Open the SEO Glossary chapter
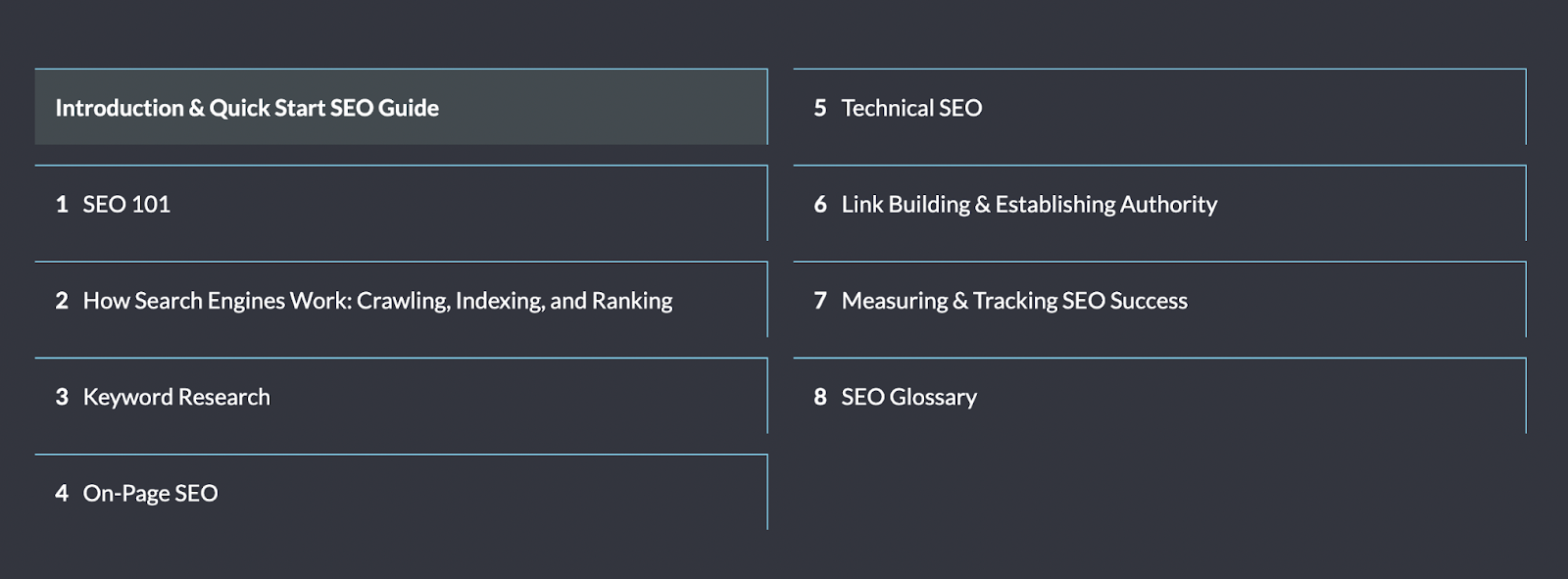The image size is (1568, 579). pyautogui.click(x=908, y=397)
